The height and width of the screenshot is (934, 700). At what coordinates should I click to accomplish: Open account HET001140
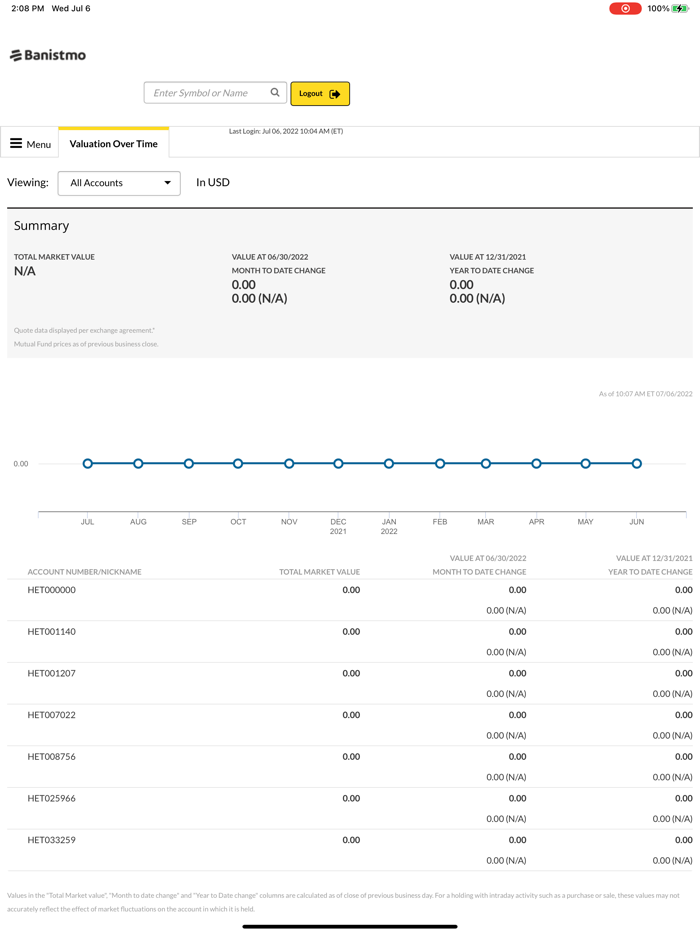[52, 632]
